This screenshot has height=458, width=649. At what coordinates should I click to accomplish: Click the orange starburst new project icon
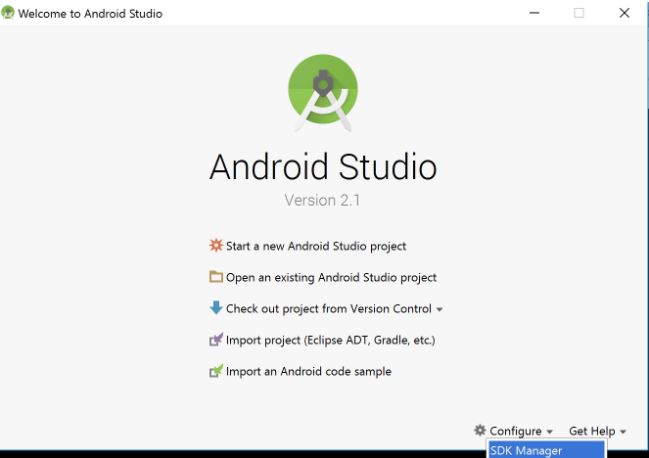tap(216, 245)
